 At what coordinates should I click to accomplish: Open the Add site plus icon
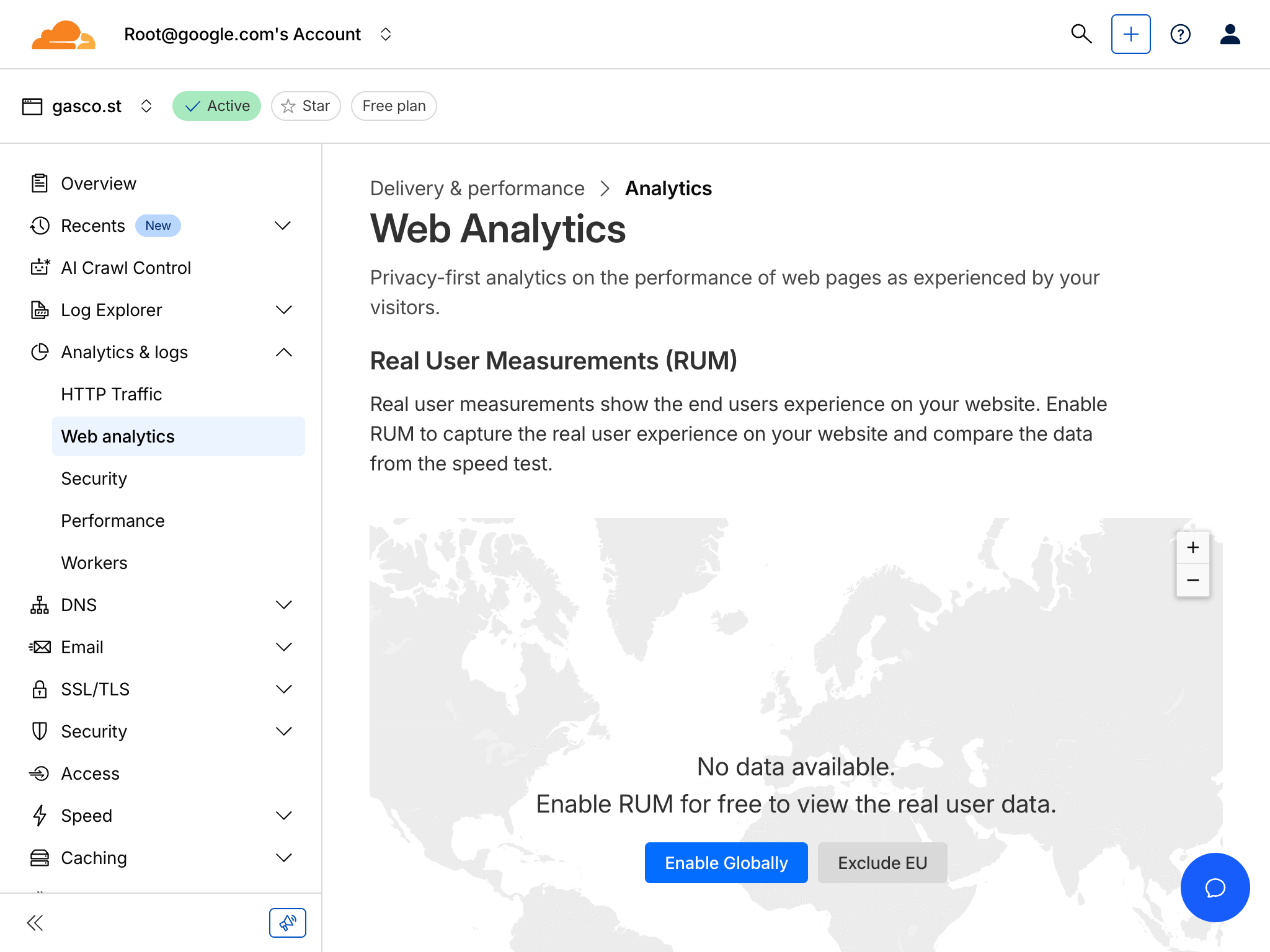tap(1130, 34)
